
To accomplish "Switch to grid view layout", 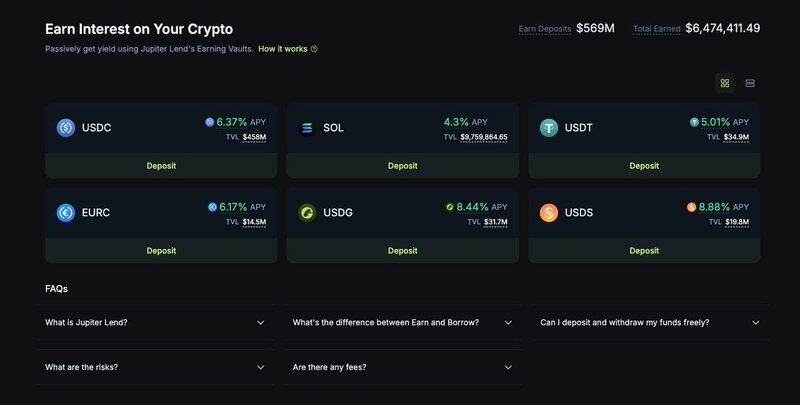I will click(x=725, y=83).
